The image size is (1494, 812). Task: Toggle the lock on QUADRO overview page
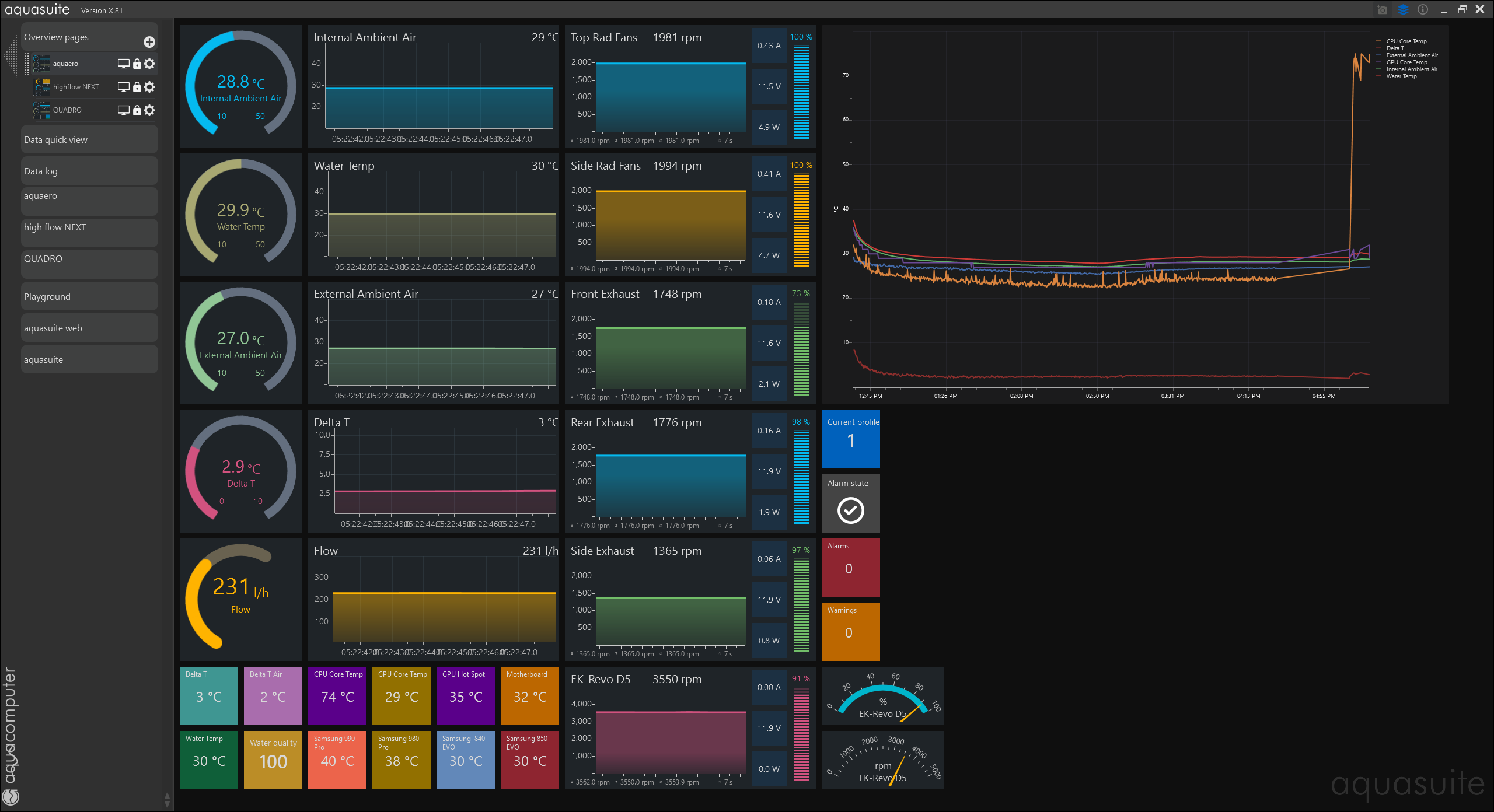[137, 110]
